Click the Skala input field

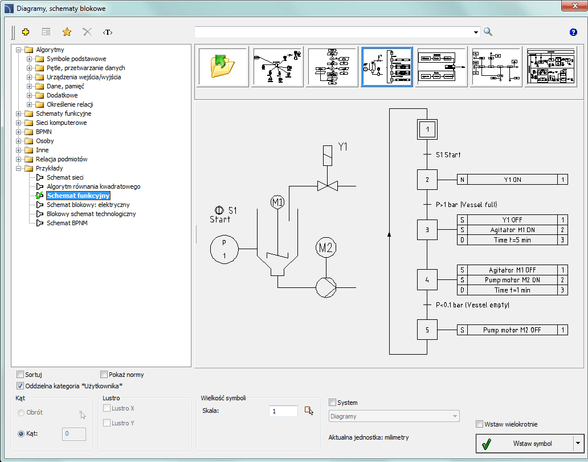tap(283, 411)
